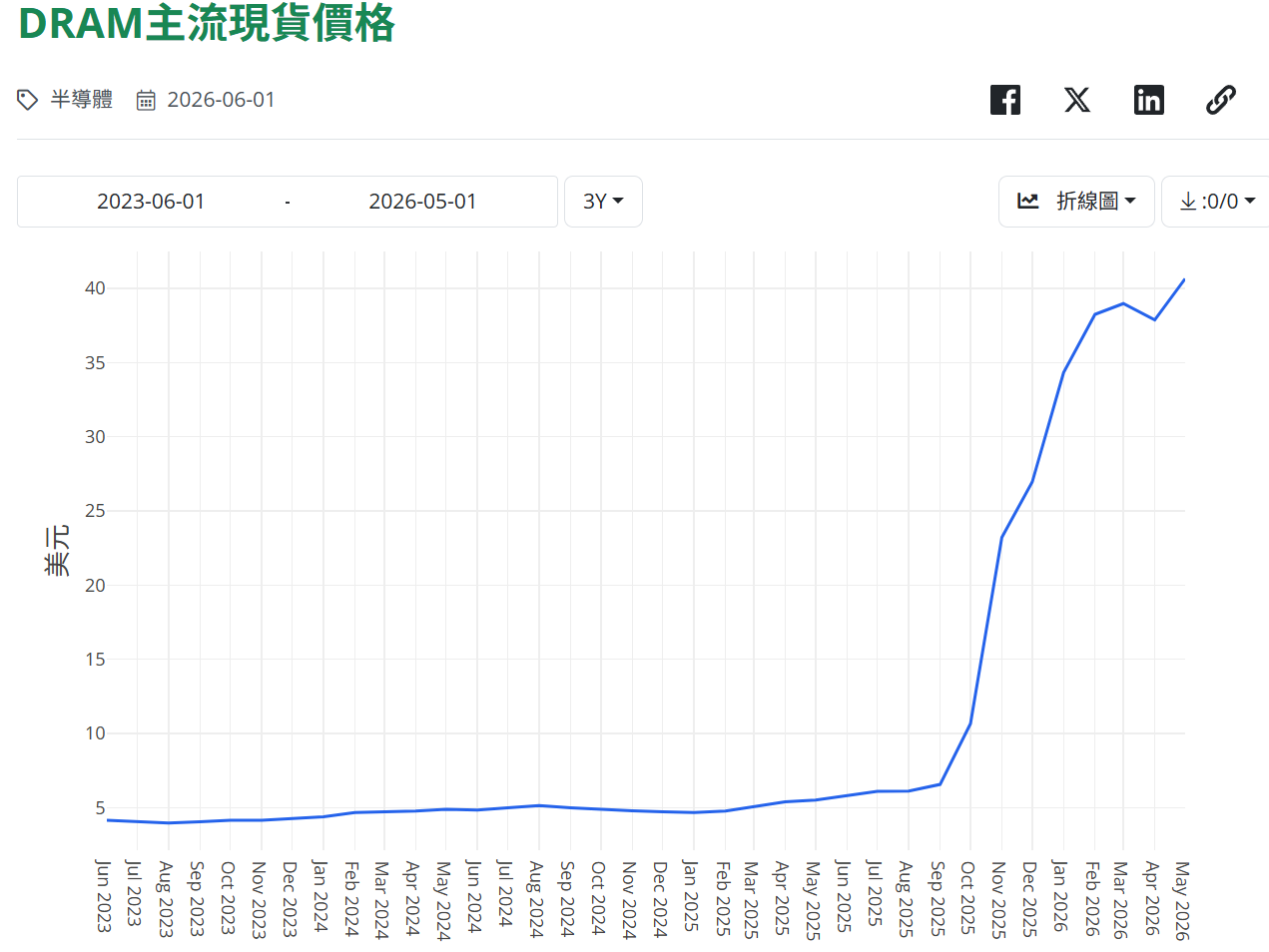Click the y-axis value 15

95,660
